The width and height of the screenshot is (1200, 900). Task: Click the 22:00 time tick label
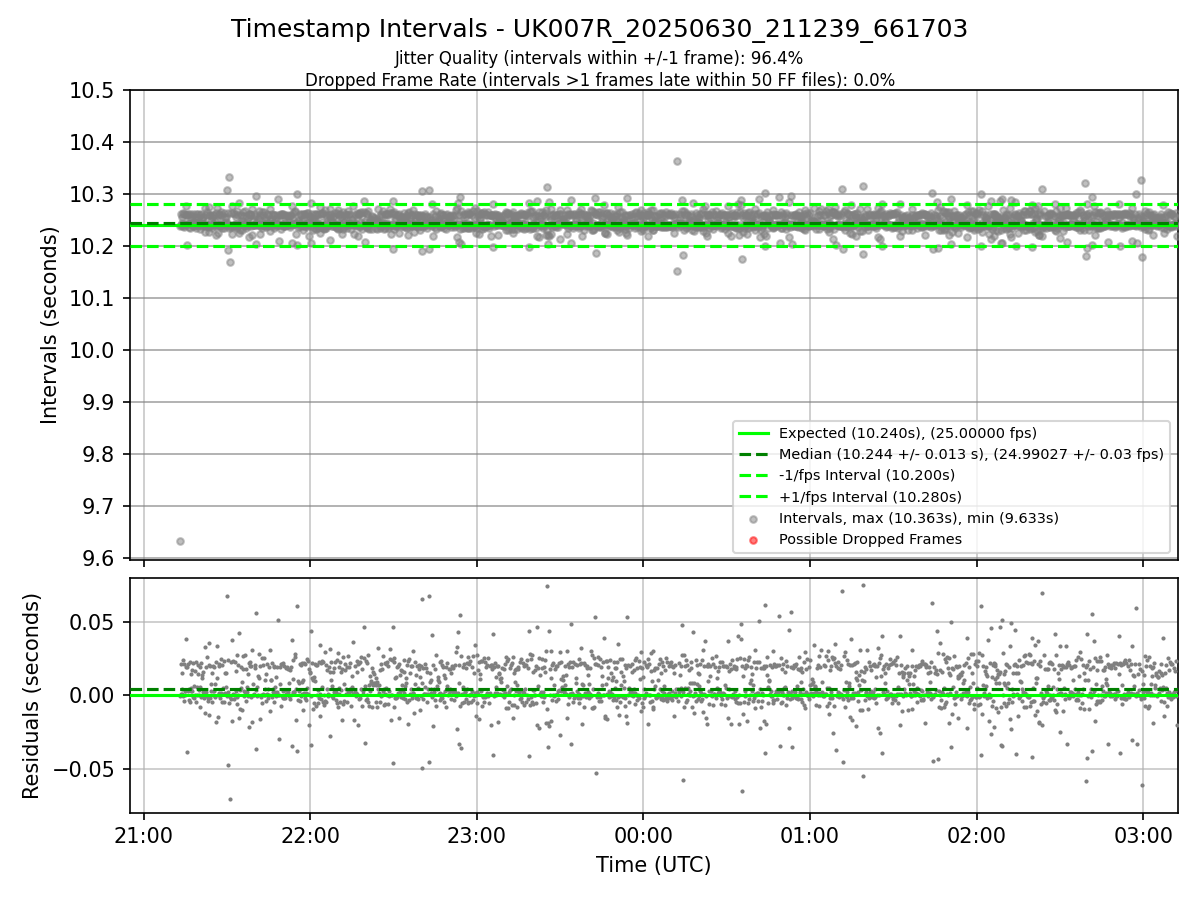click(x=310, y=834)
